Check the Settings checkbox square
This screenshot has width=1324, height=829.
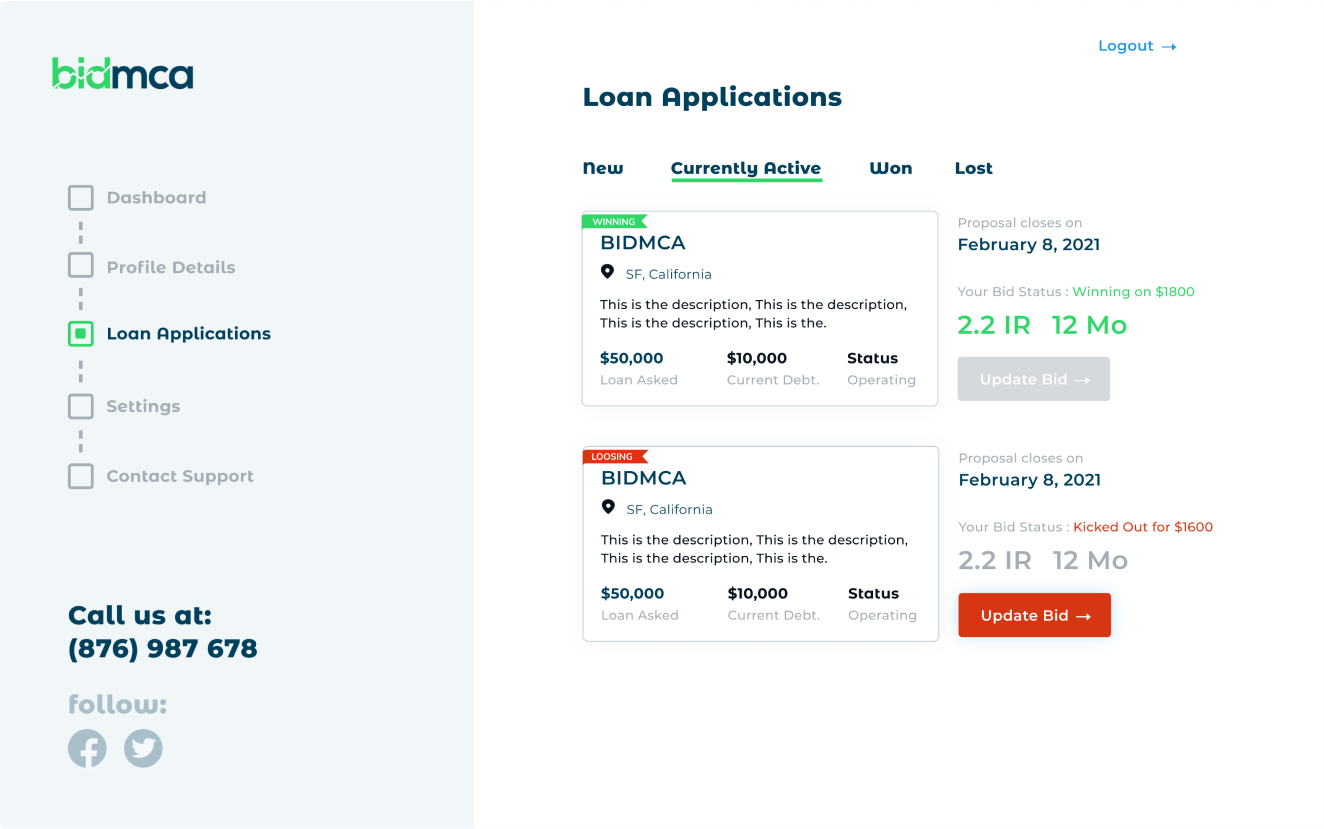81,406
